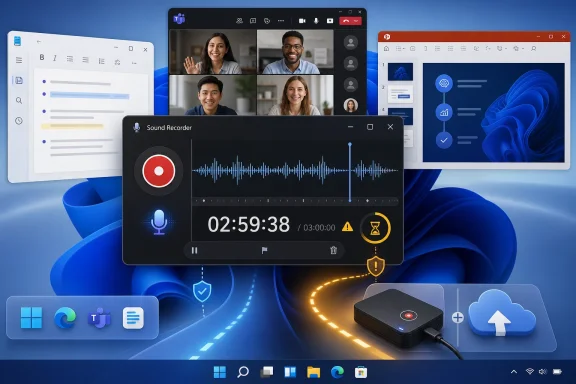Click the blue shield checkmark icon
This screenshot has width=576, height=384.
202,291
